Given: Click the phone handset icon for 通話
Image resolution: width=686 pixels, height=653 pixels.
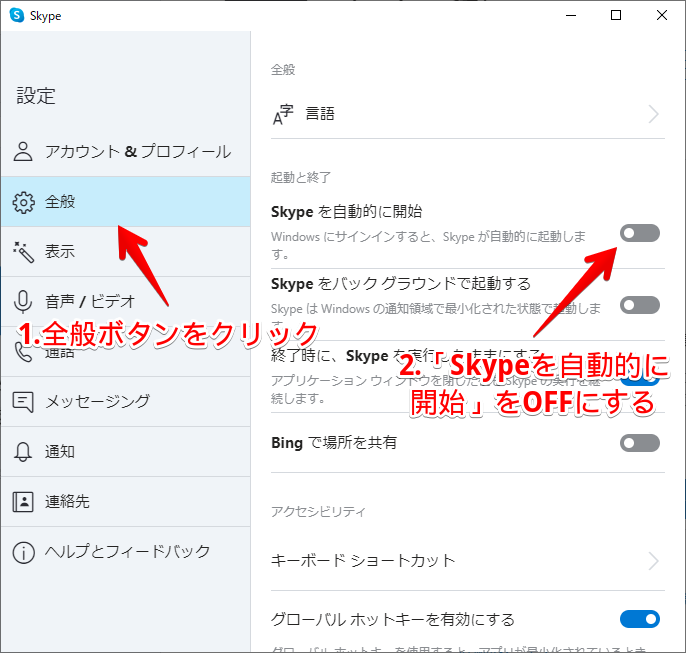Looking at the screenshot, I should click(x=23, y=352).
